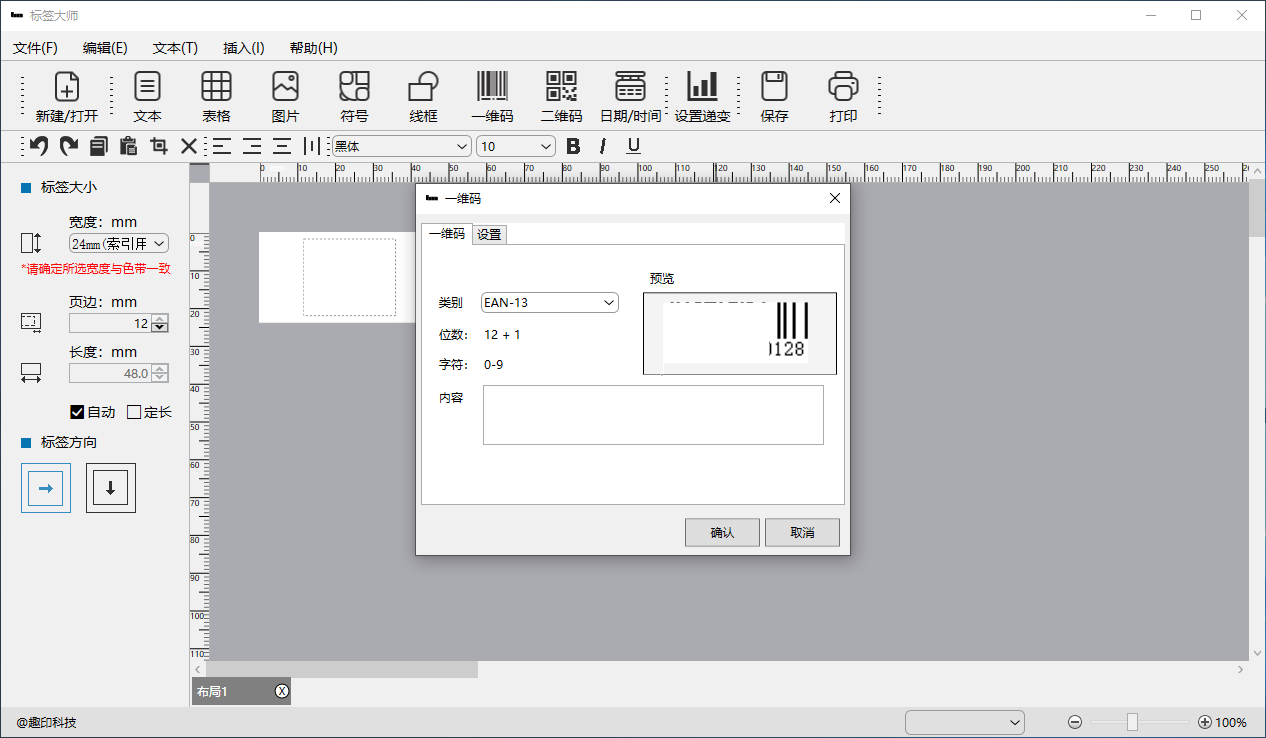Insert a text box with 文本 tool
This screenshot has width=1266, height=738.
[147, 97]
